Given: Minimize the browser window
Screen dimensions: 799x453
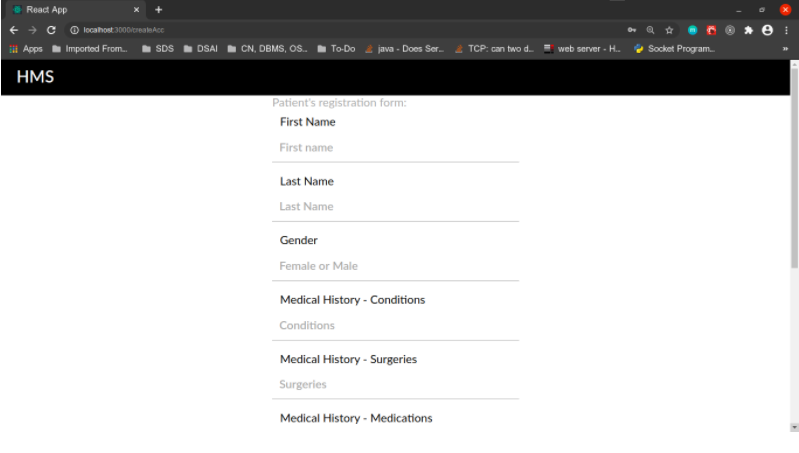Looking at the screenshot, I should (x=739, y=10).
